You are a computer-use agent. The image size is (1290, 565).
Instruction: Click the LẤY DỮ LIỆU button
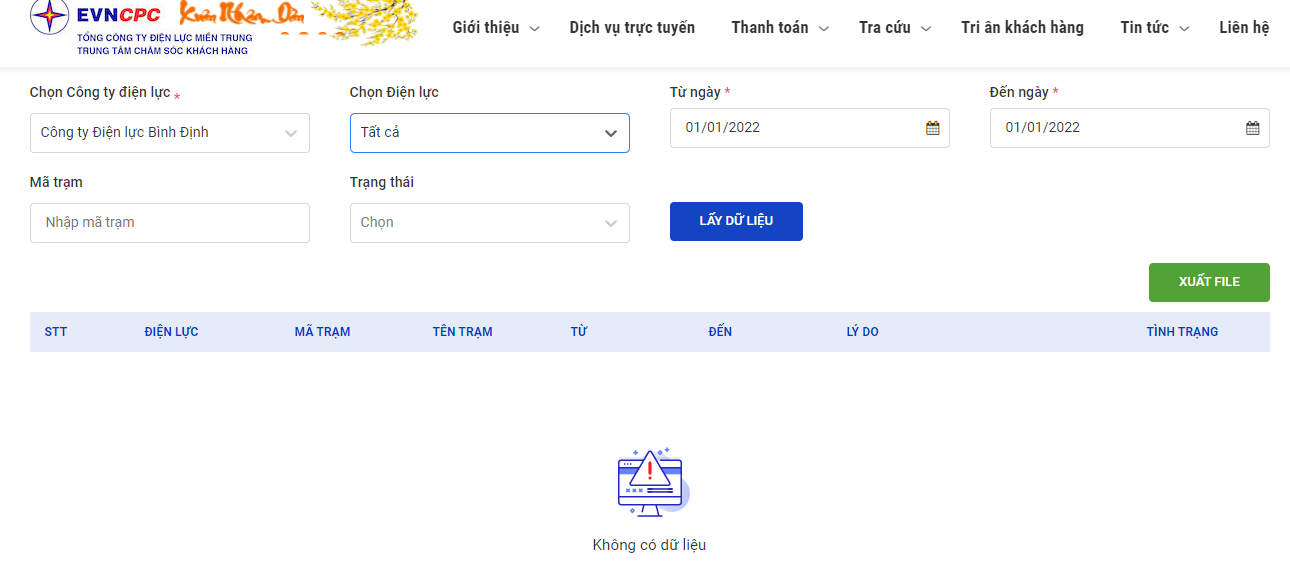point(736,221)
